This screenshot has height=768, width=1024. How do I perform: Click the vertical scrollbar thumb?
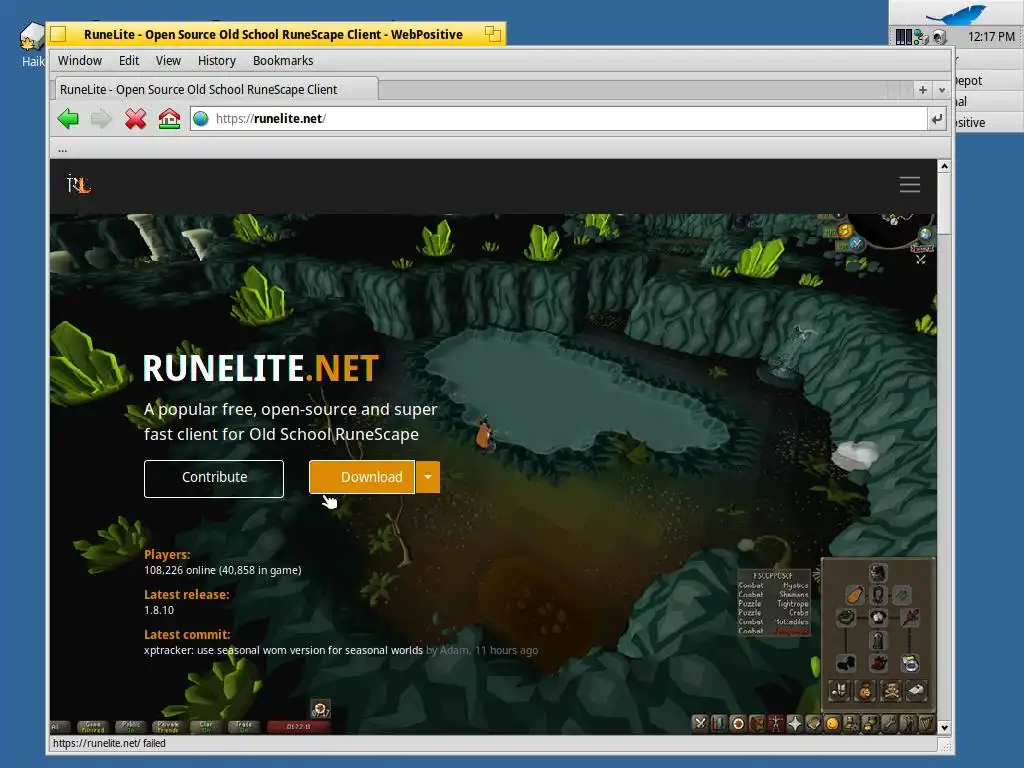pyautogui.click(x=944, y=204)
